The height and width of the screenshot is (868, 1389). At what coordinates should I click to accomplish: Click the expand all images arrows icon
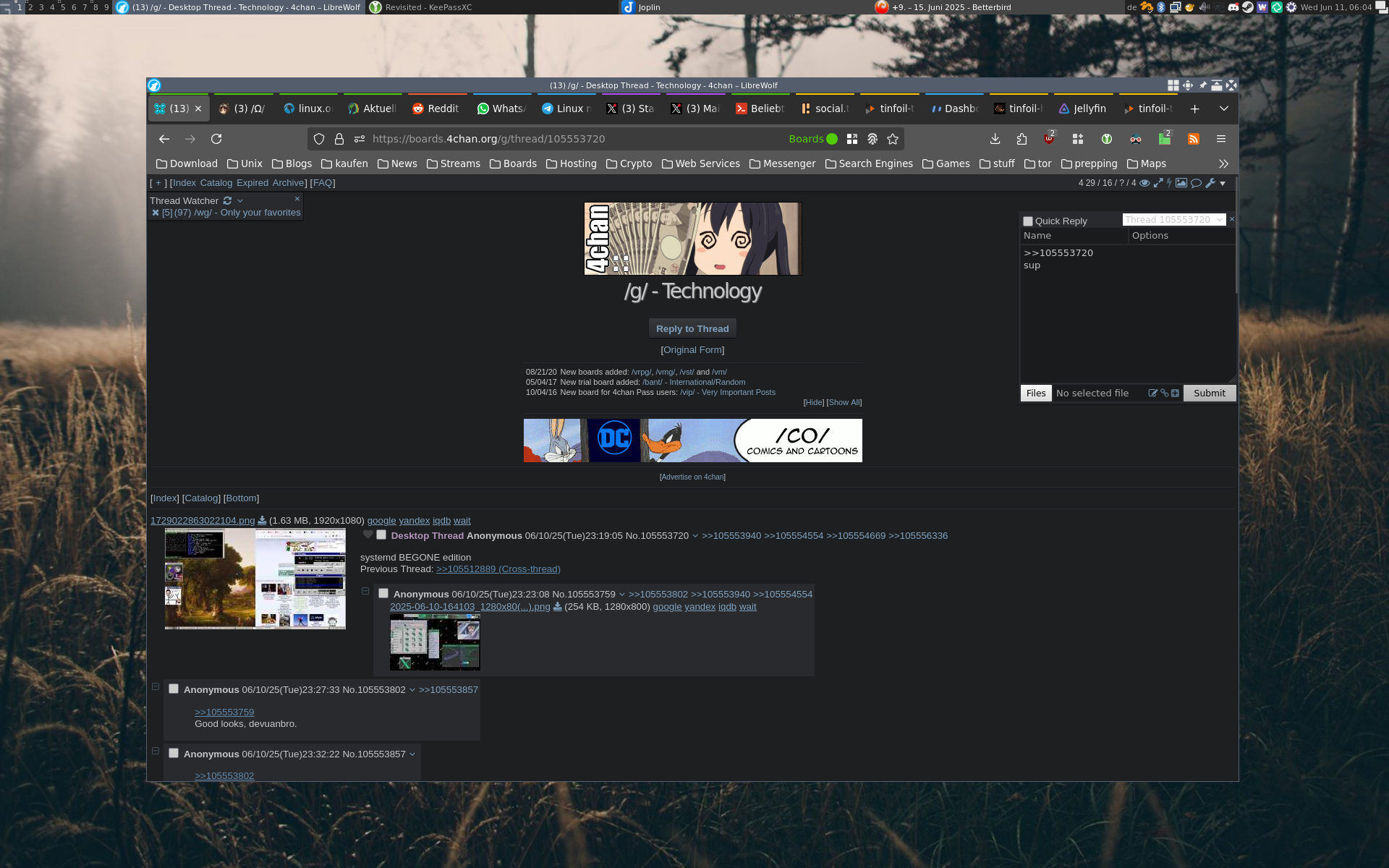click(x=1158, y=183)
